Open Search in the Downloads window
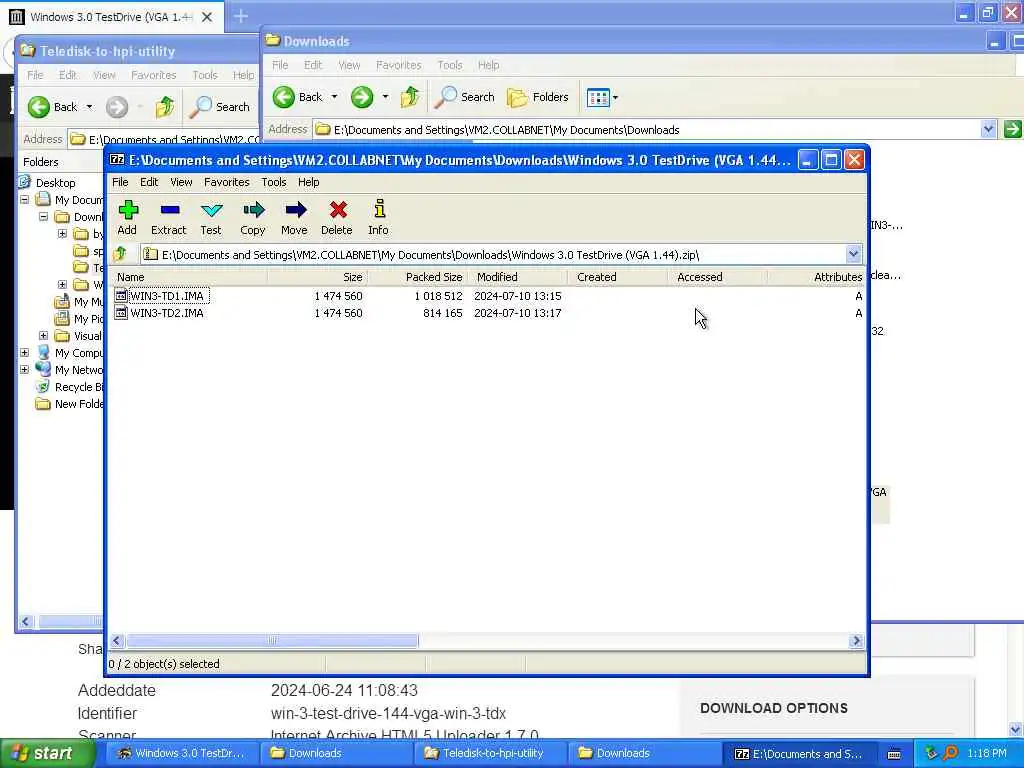Screen dimensions: 1024x768 tap(465, 97)
